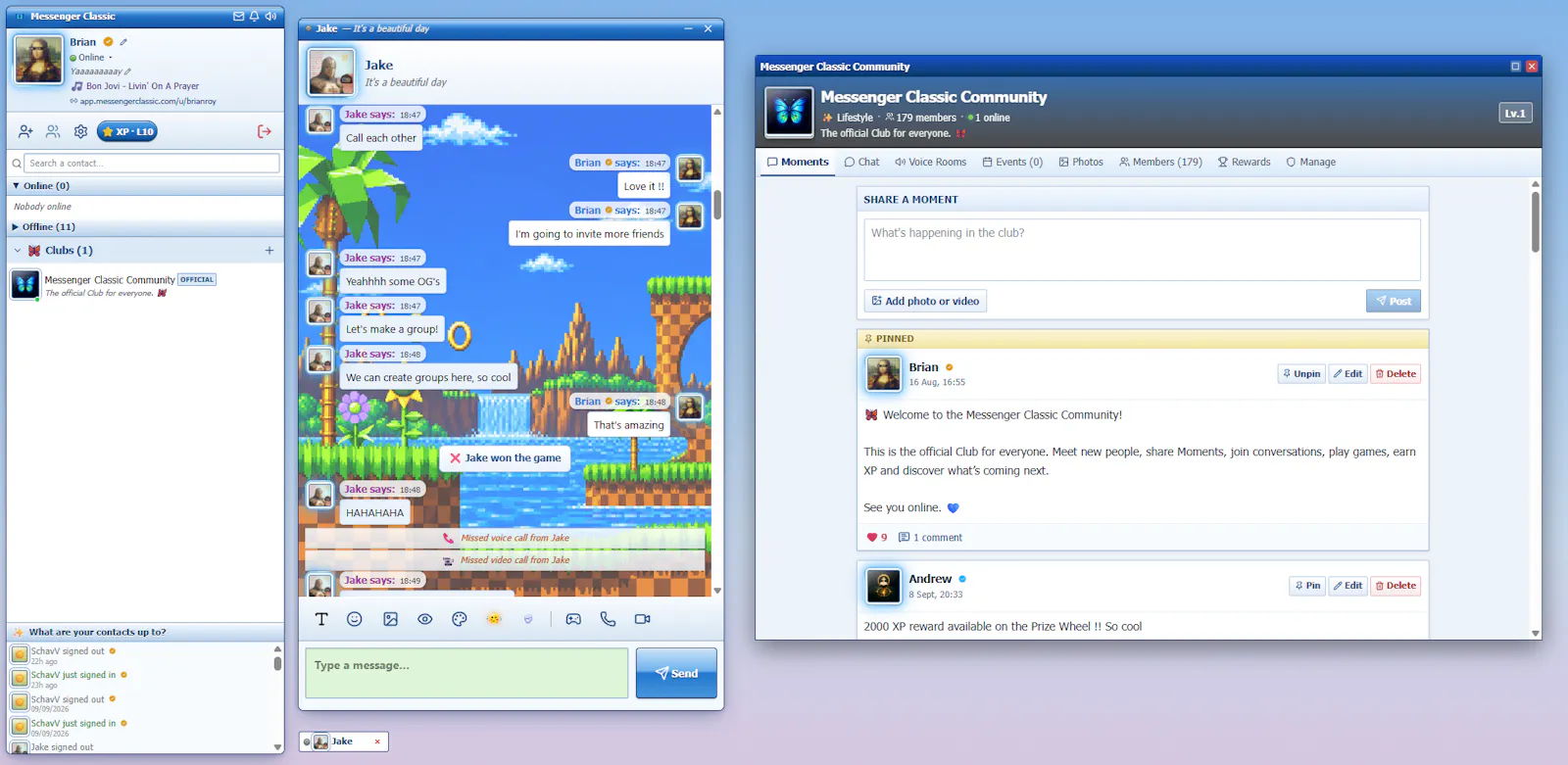
Task: Start a game with the gamepad icon
Action: [573, 619]
